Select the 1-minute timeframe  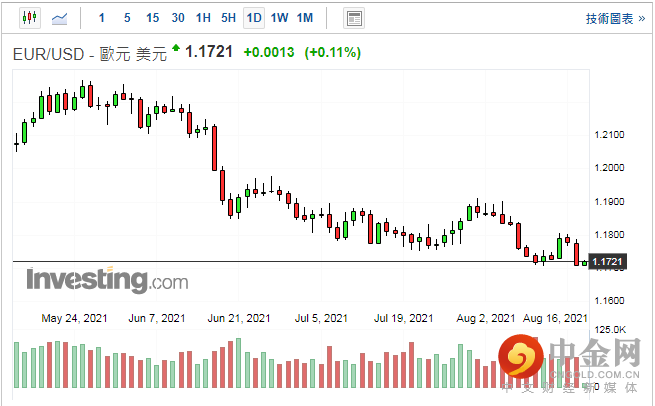(x=101, y=18)
